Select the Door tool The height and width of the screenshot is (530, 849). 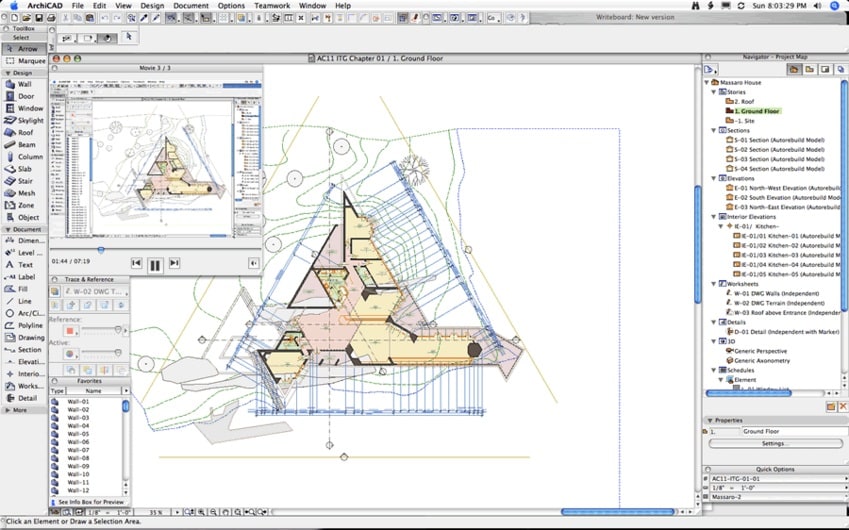24,96
